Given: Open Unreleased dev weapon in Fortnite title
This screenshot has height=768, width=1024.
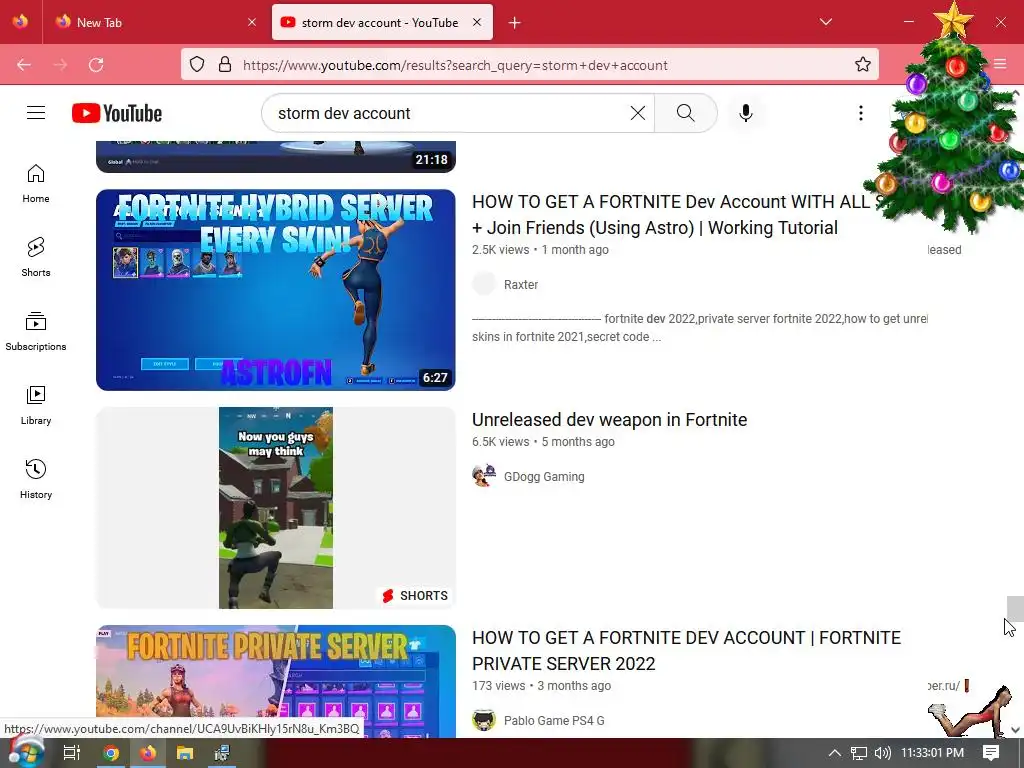Looking at the screenshot, I should 609,420.
